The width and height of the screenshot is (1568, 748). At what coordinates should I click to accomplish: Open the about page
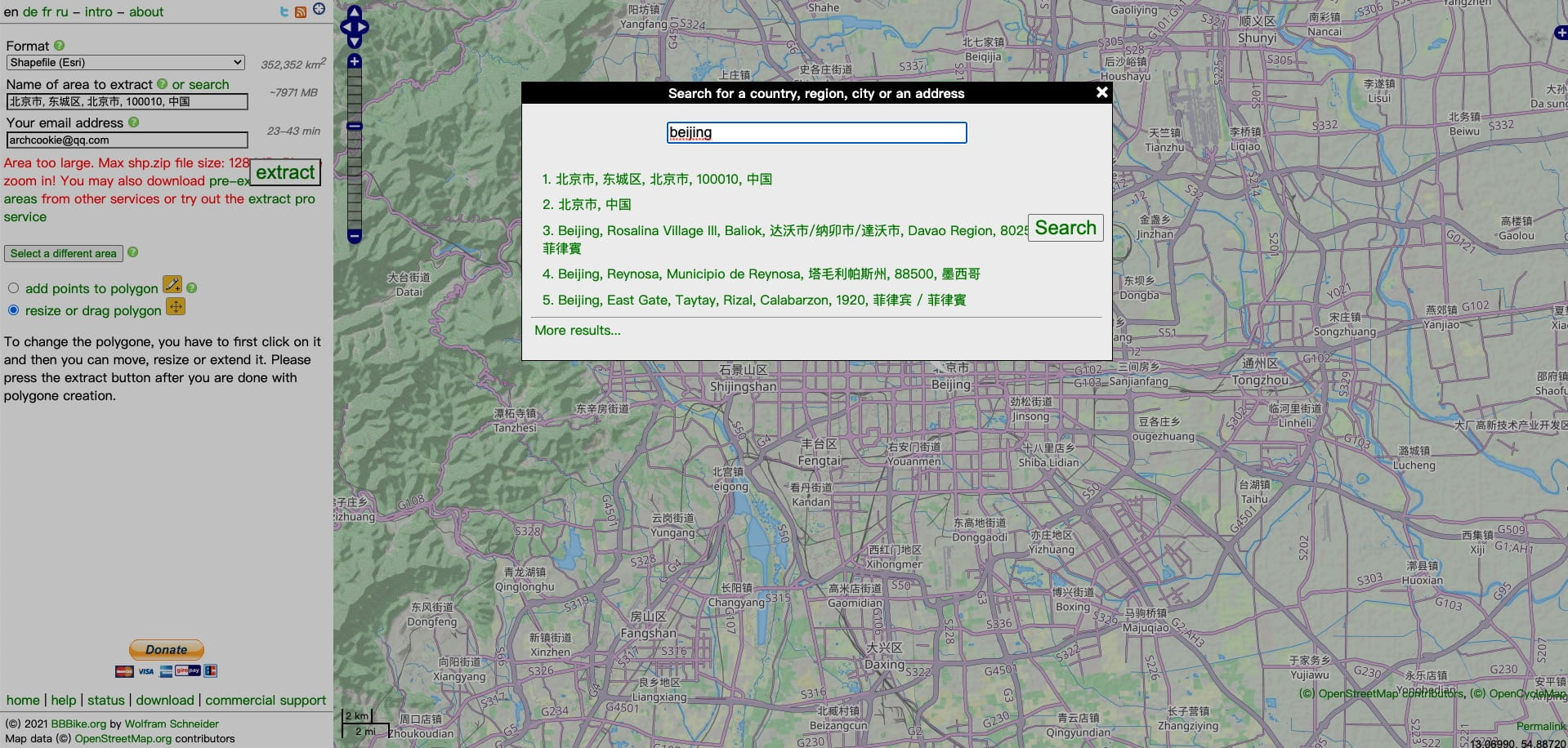pos(147,11)
